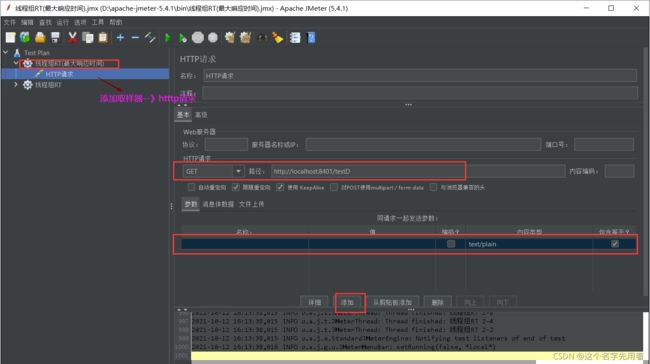The width and height of the screenshot is (650, 364).
Task: Click the Reset search broom icon
Action: pos(277,38)
